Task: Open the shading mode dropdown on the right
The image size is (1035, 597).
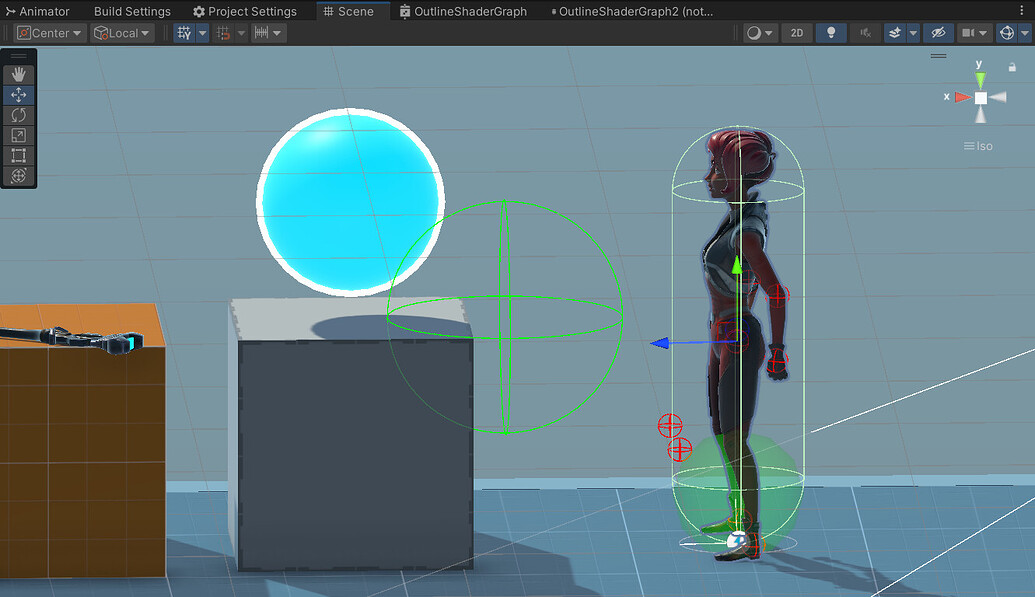Action: (757, 32)
